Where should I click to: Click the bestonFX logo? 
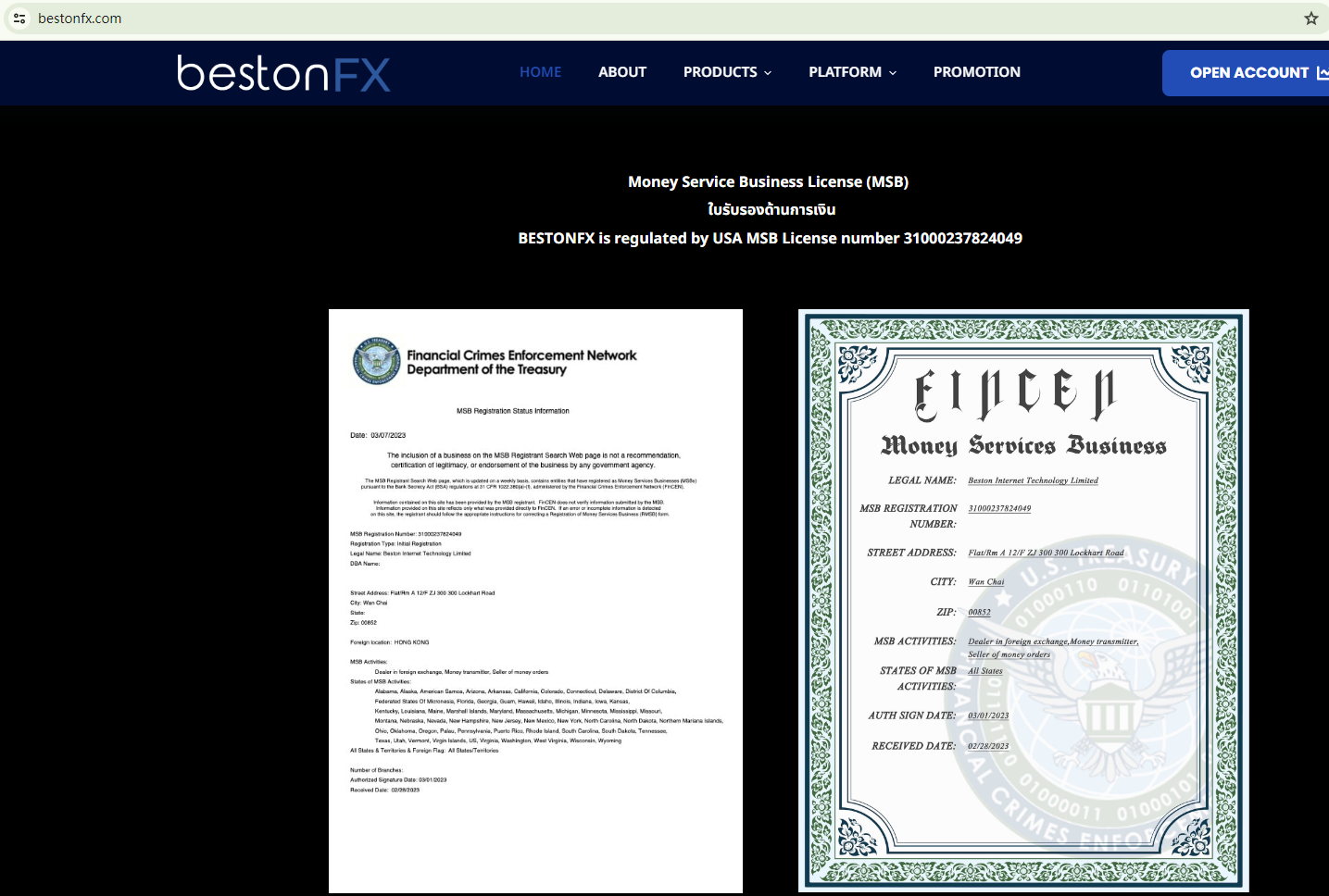point(283,73)
